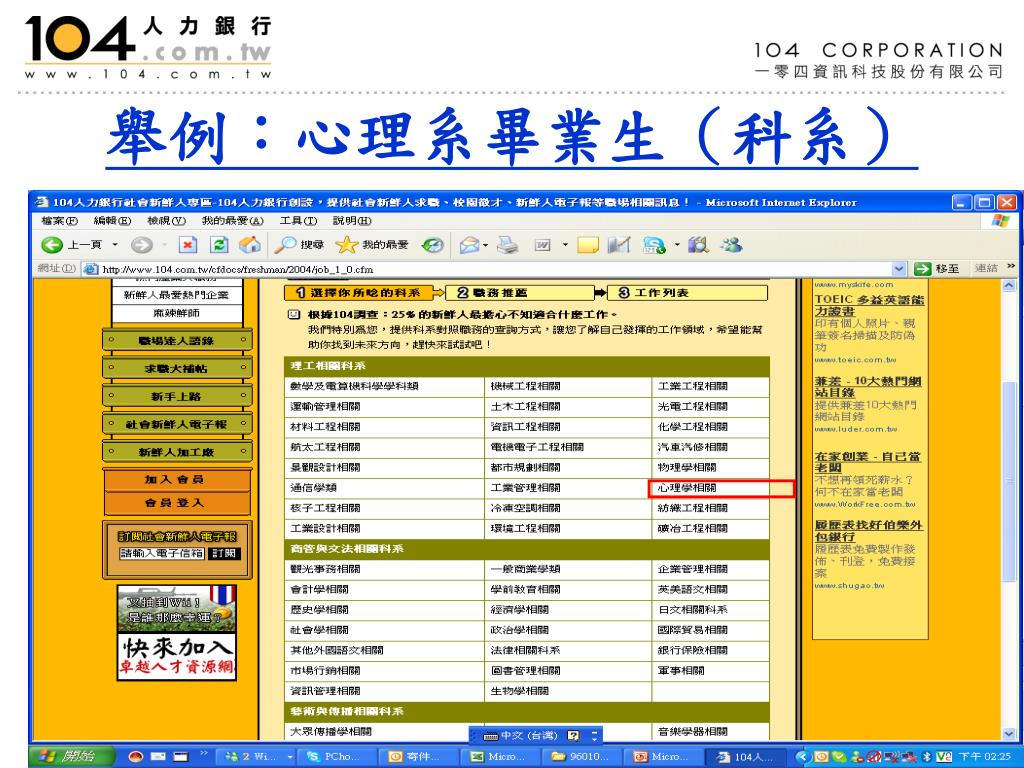The image size is (1024, 768).
Task: Select step tab 職務推薦
Action: 519,293
